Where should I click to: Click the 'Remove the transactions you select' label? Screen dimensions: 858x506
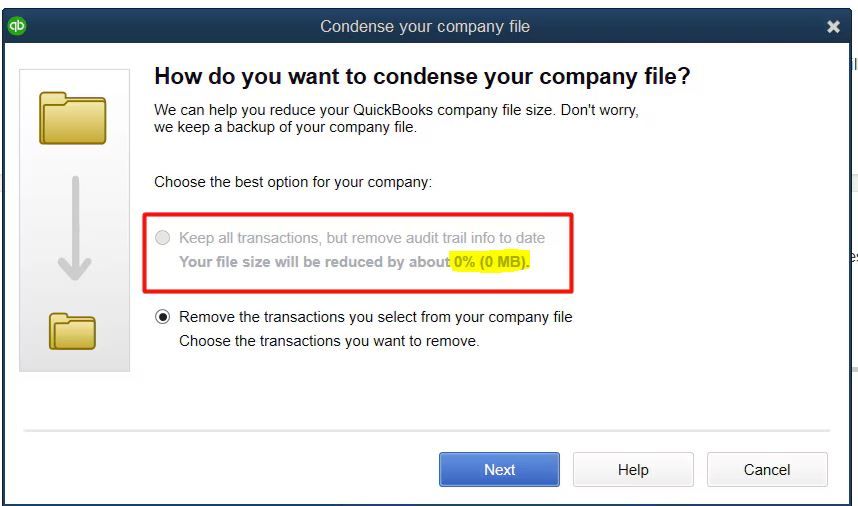(375, 317)
